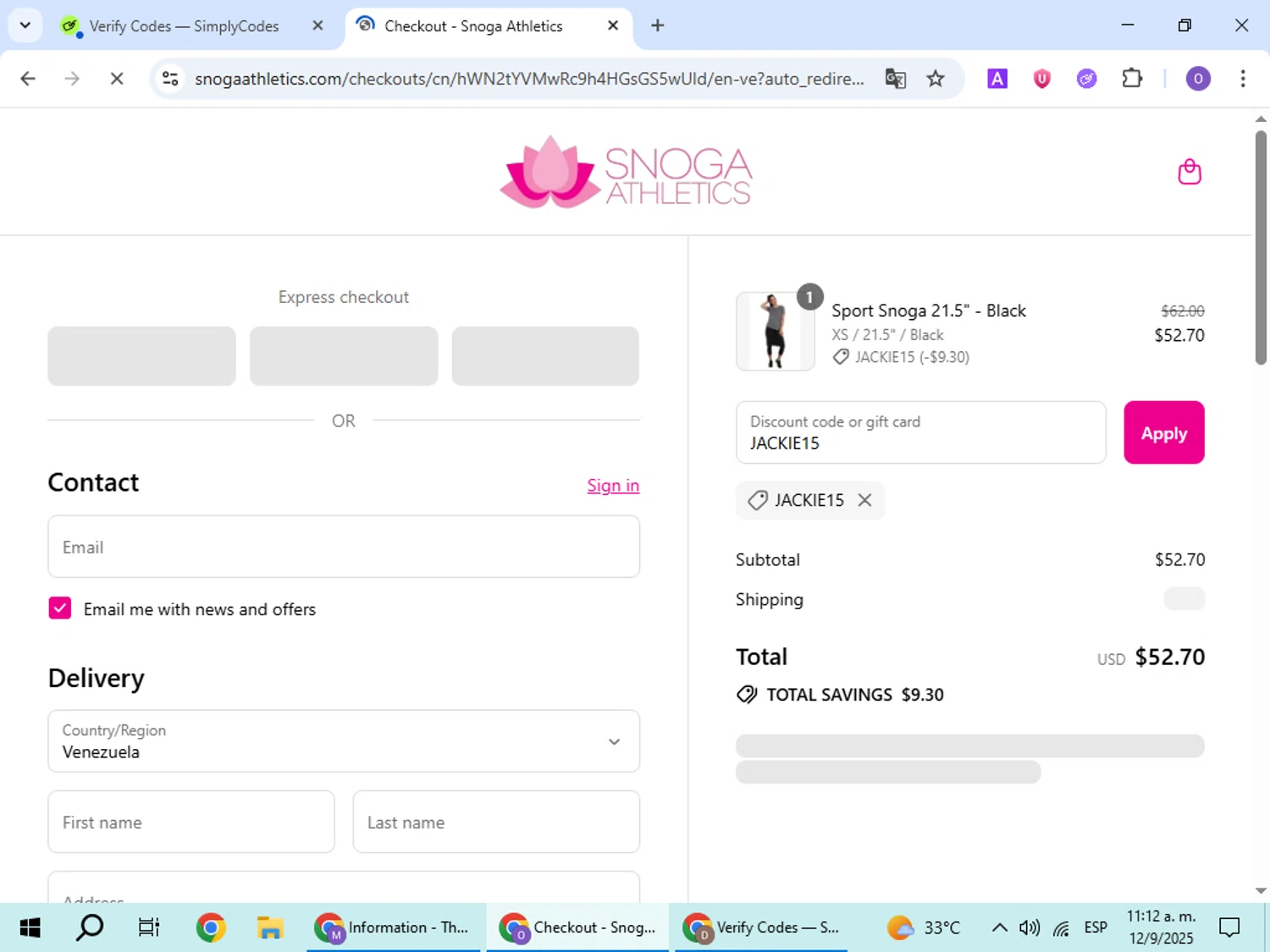Viewport: 1270px width, 952px height.
Task: Open the red shield extension icon
Action: [1041, 79]
